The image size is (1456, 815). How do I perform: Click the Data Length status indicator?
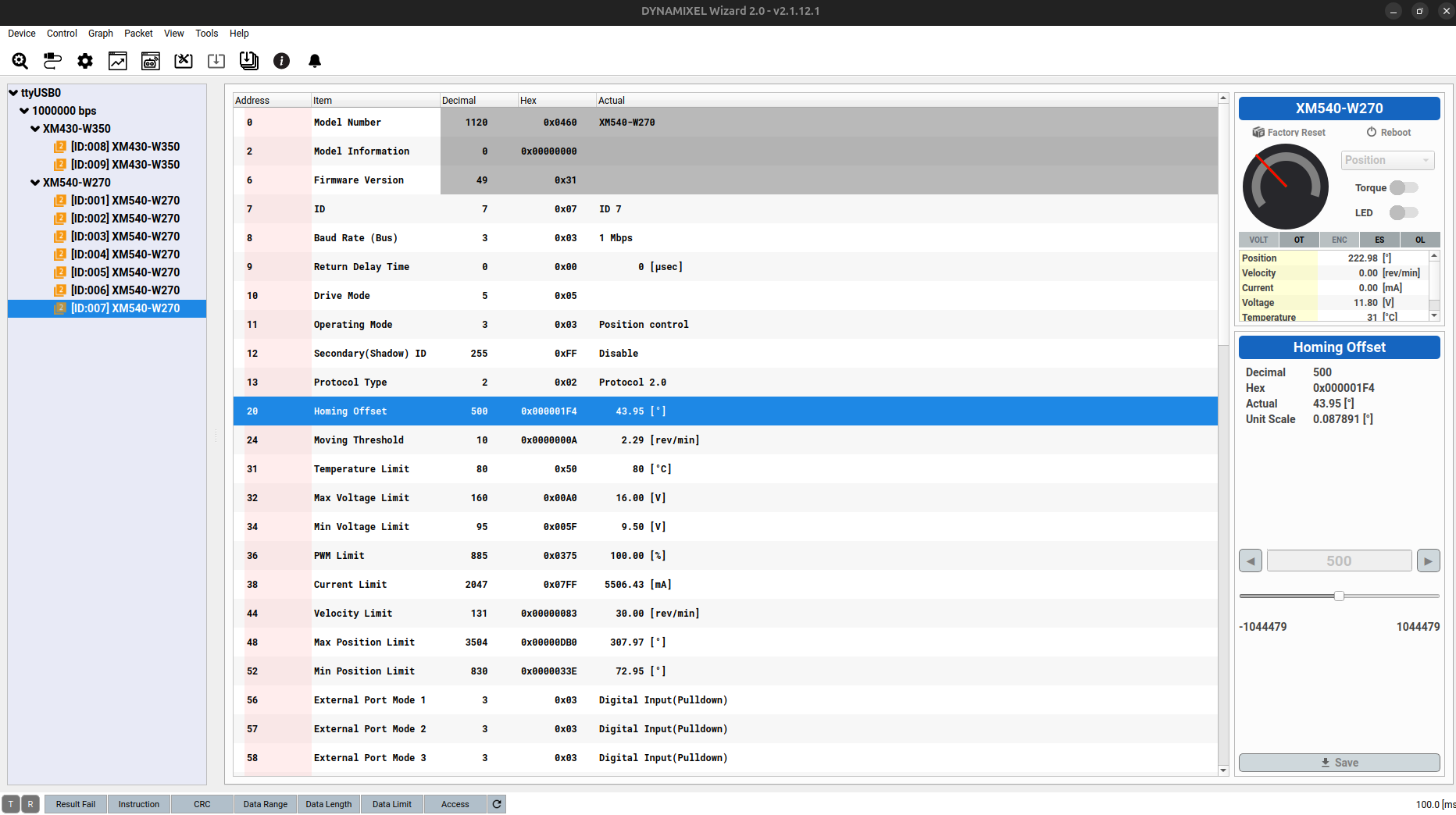329,804
